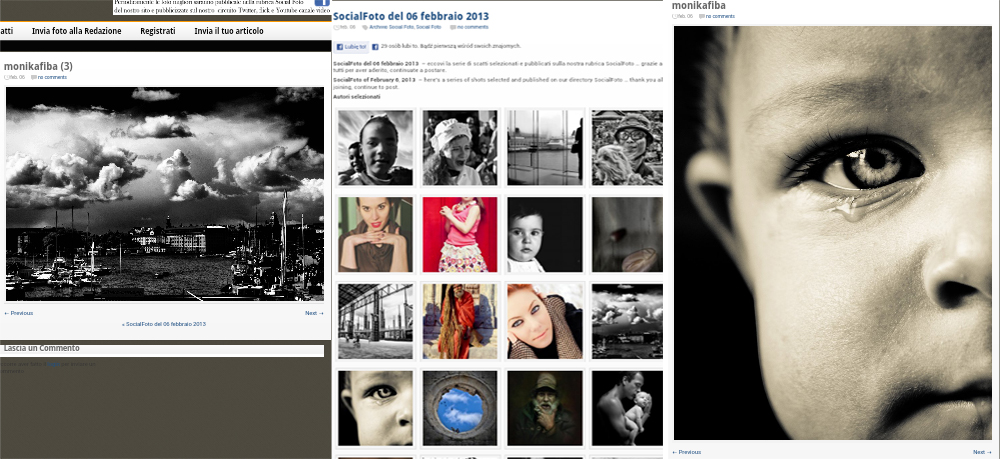The height and width of the screenshot is (459, 1000).
Task: Go to Previous below crying child photo
Action: tap(687, 452)
